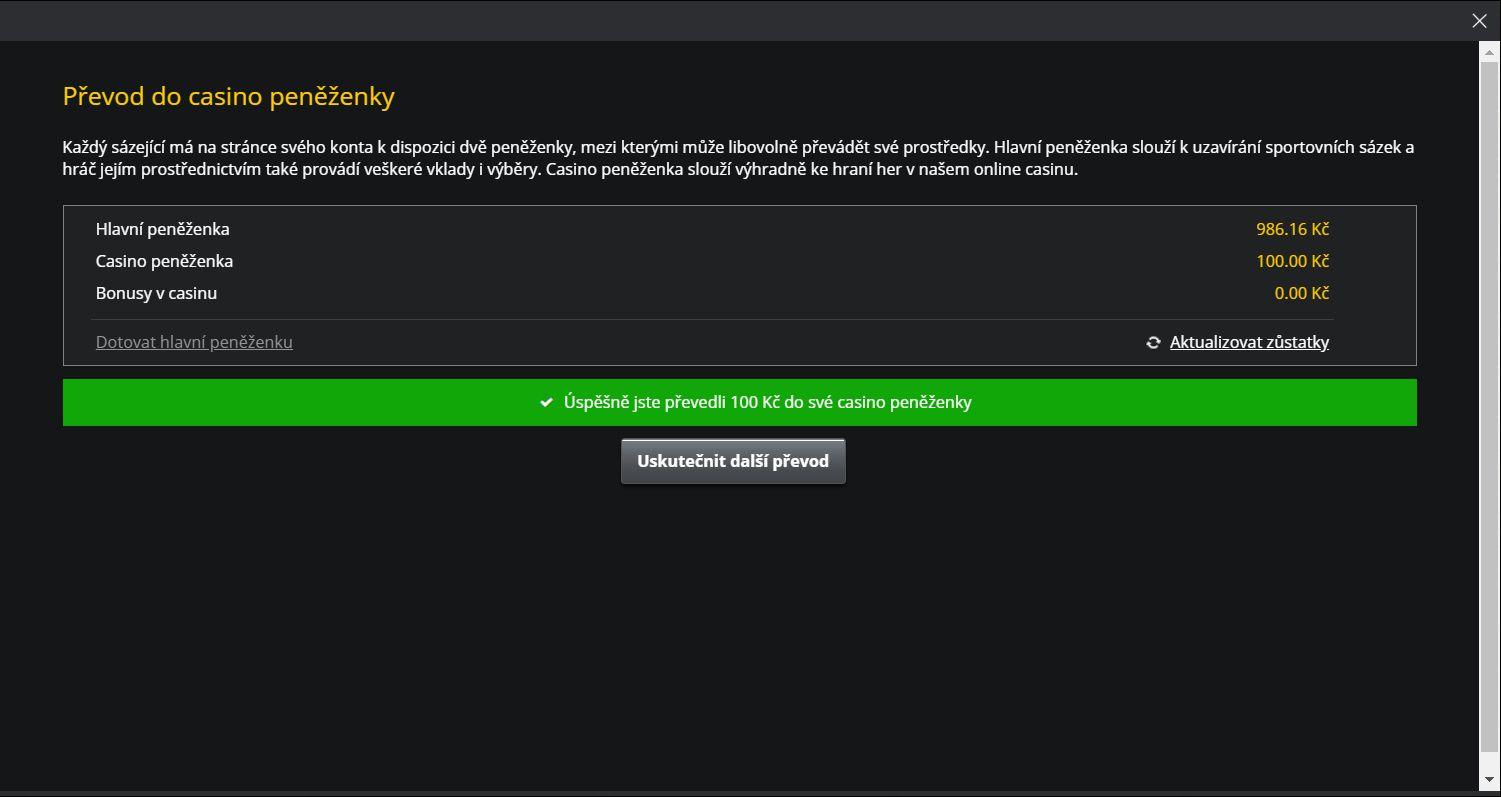Click the Převod do casino peněženky heading

coord(229,96)
